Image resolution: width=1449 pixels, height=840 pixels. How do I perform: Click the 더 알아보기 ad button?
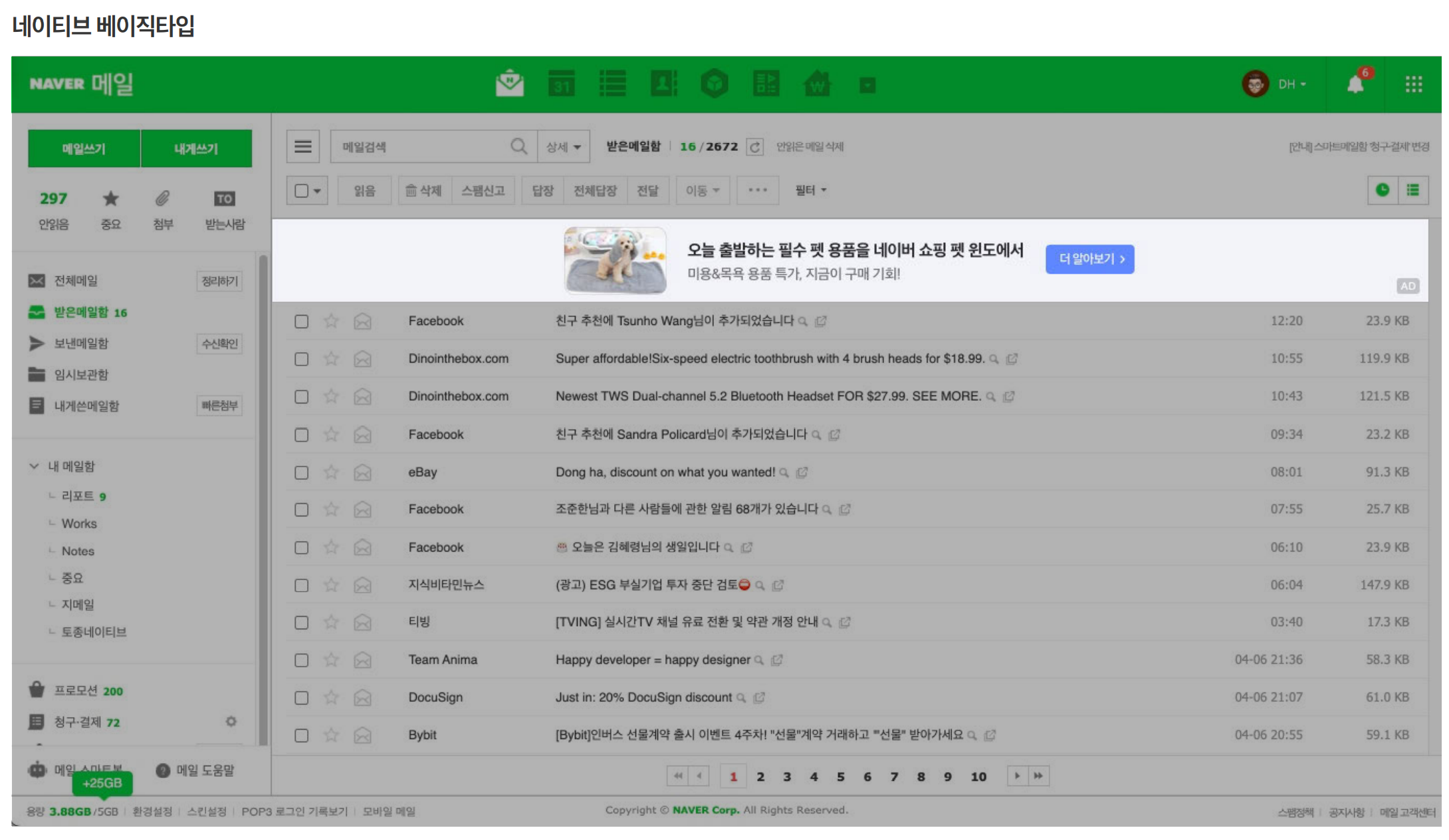1090,259
